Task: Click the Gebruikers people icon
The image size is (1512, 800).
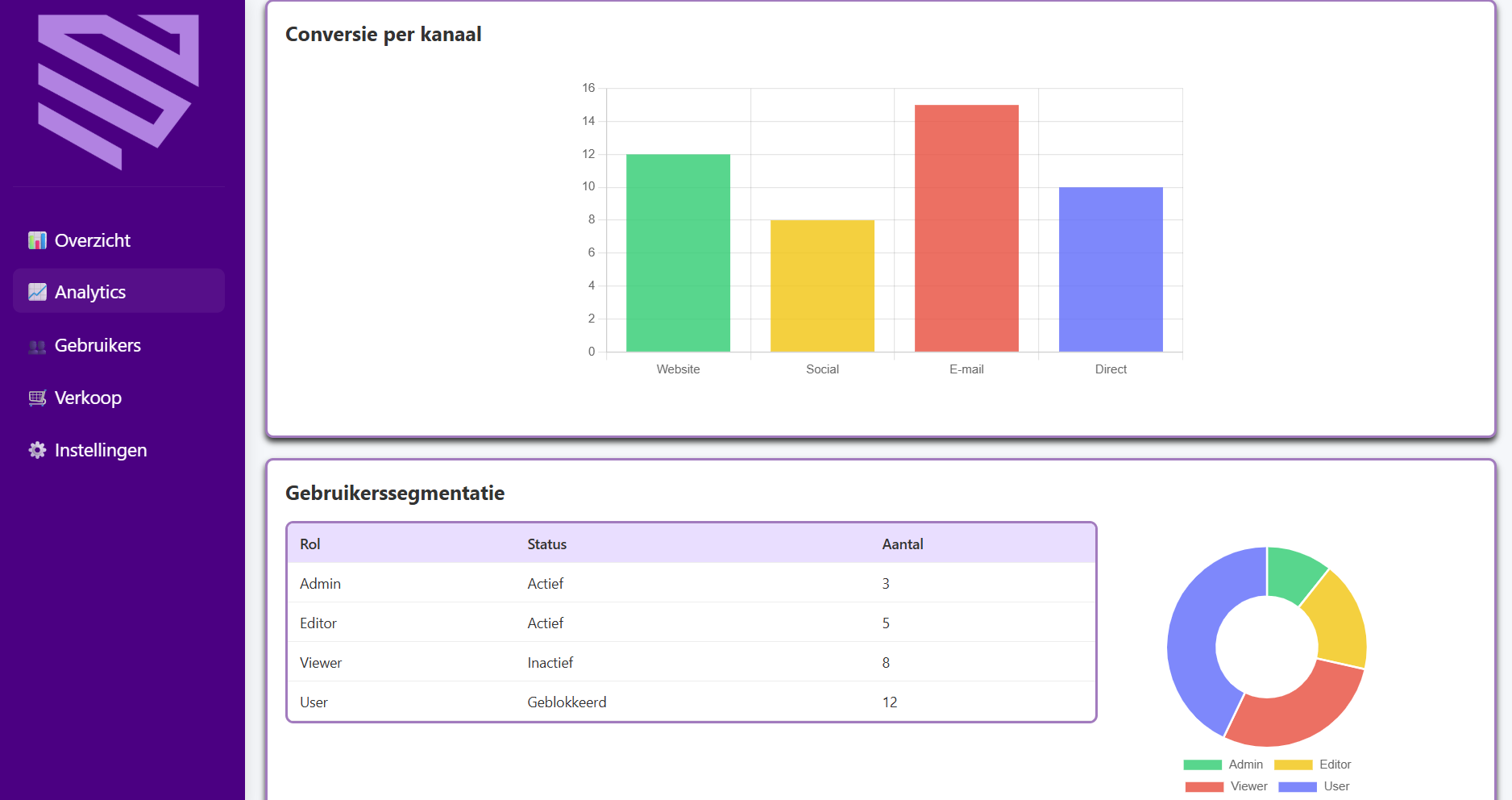Action: [37, 345]
